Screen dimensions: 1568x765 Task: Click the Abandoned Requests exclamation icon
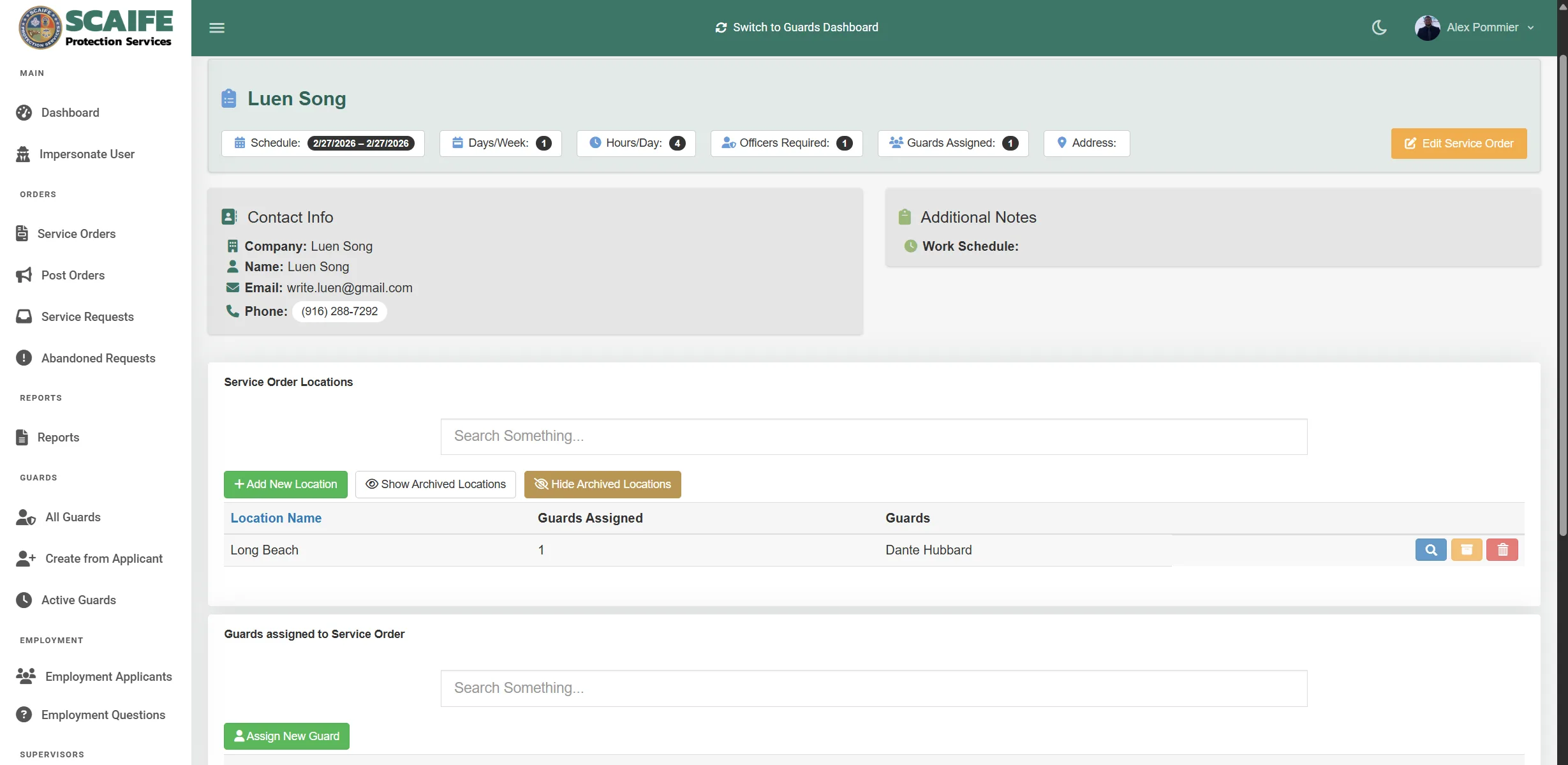coord(24,359)
